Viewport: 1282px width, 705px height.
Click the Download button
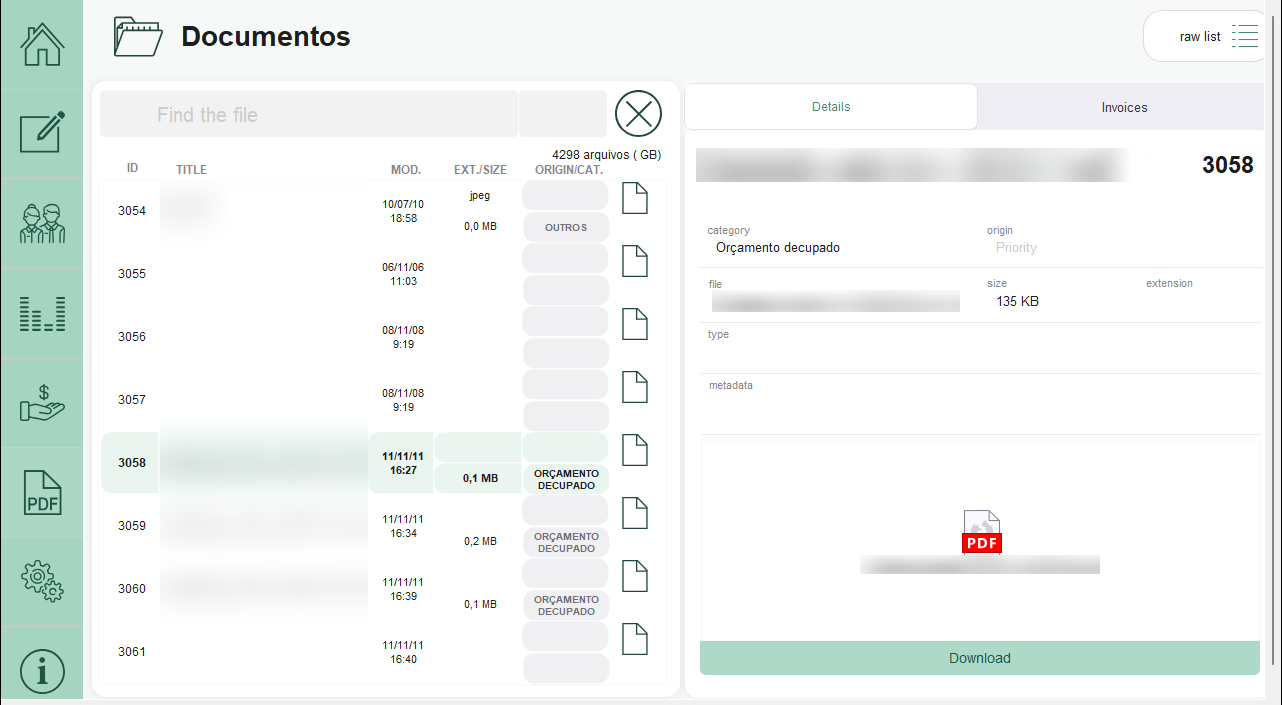tap(979, 658)
